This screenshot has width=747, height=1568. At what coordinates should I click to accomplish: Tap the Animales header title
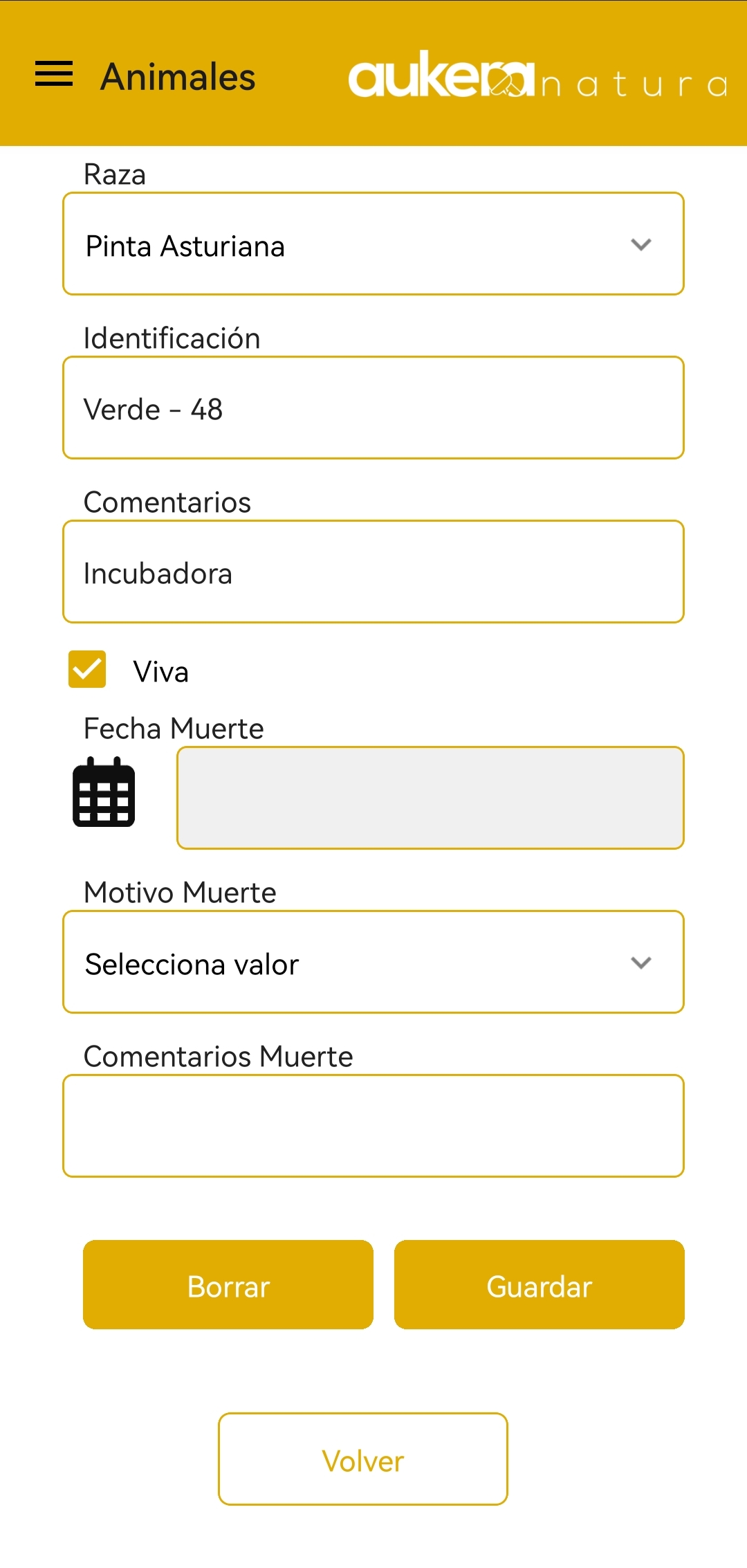pyautogui.click(x=178, y=77)
